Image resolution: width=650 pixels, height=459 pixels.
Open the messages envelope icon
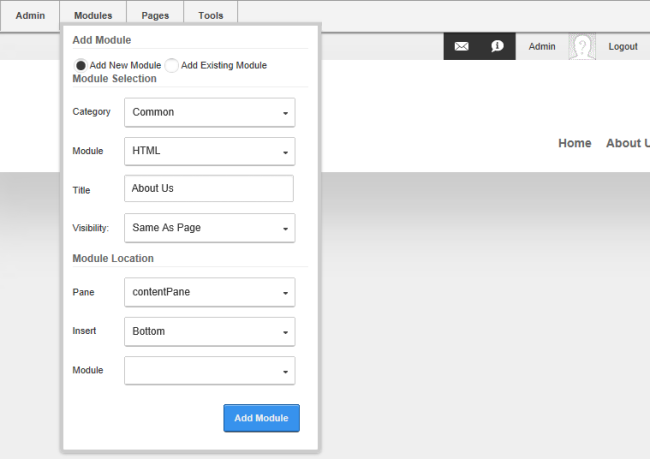[x=461, y=46]
